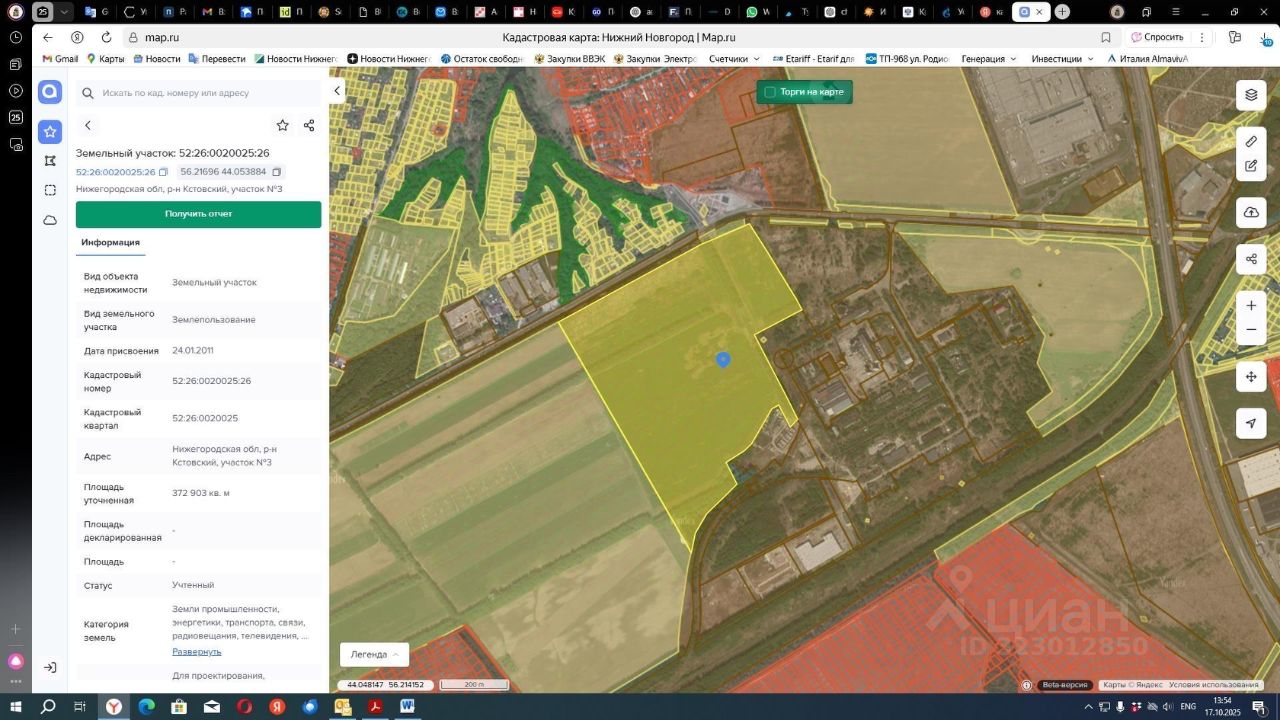
Task: Click the 'Получить отчет' button
Action: pos(198,214)
